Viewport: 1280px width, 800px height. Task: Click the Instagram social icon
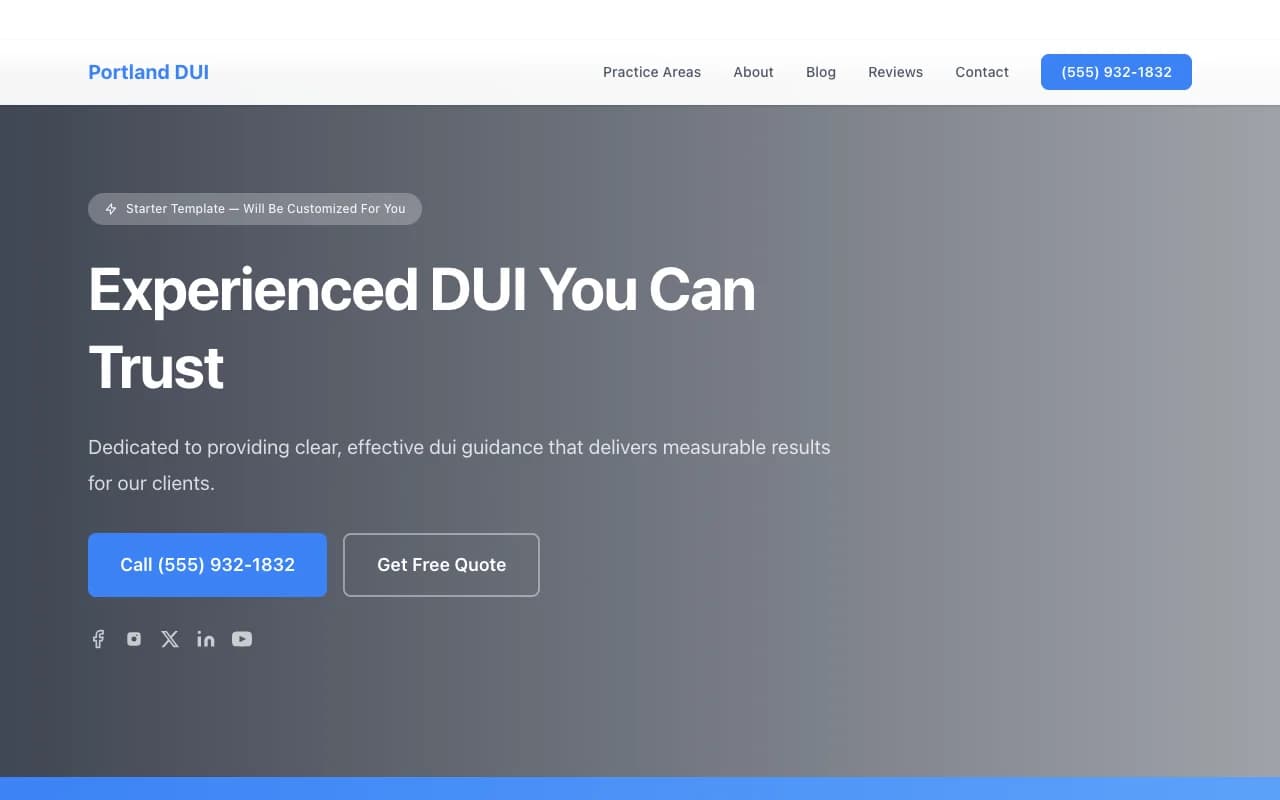(134, 639)
